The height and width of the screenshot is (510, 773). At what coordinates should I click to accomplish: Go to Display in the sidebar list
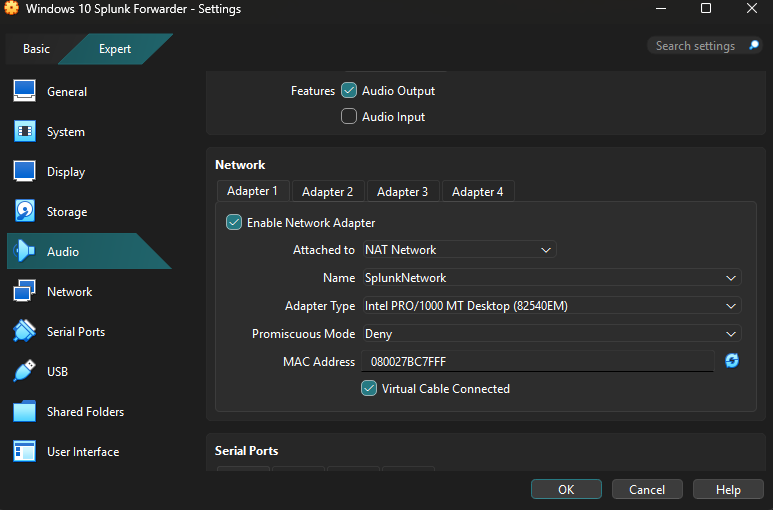(66, 172)
